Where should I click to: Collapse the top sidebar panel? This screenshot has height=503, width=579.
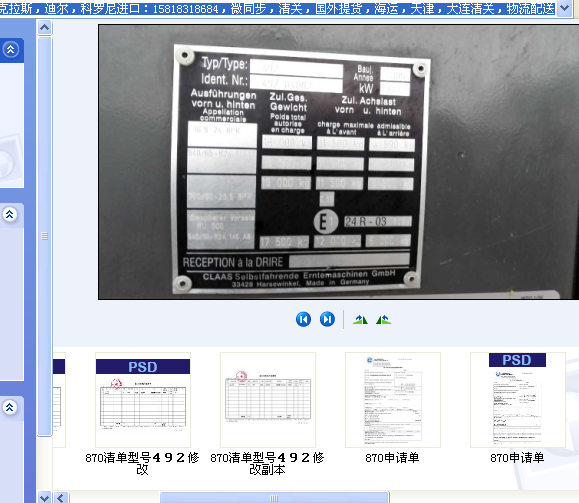pos(10,49)
